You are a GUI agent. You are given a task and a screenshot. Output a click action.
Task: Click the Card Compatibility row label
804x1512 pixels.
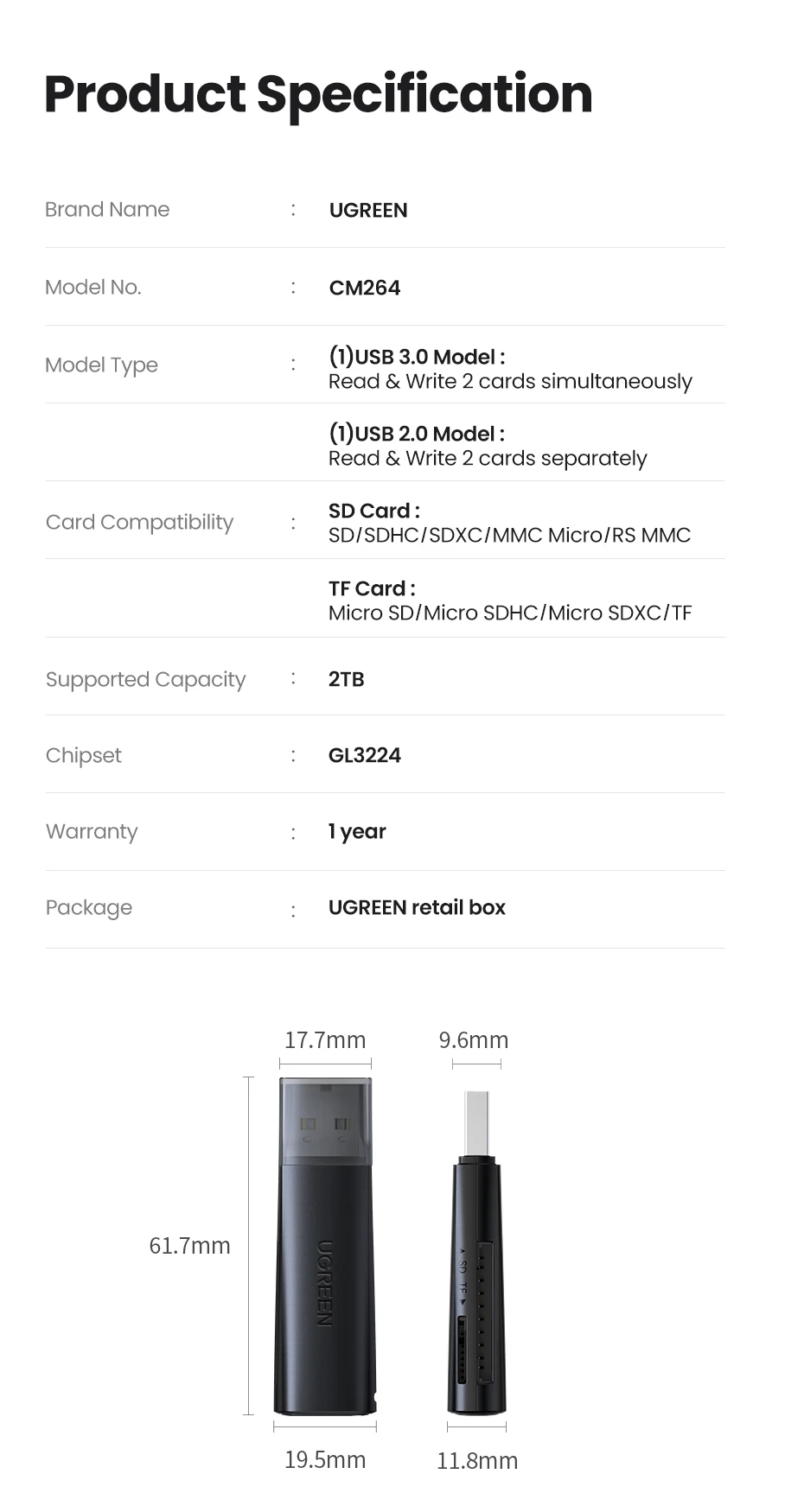coord(139,523)
